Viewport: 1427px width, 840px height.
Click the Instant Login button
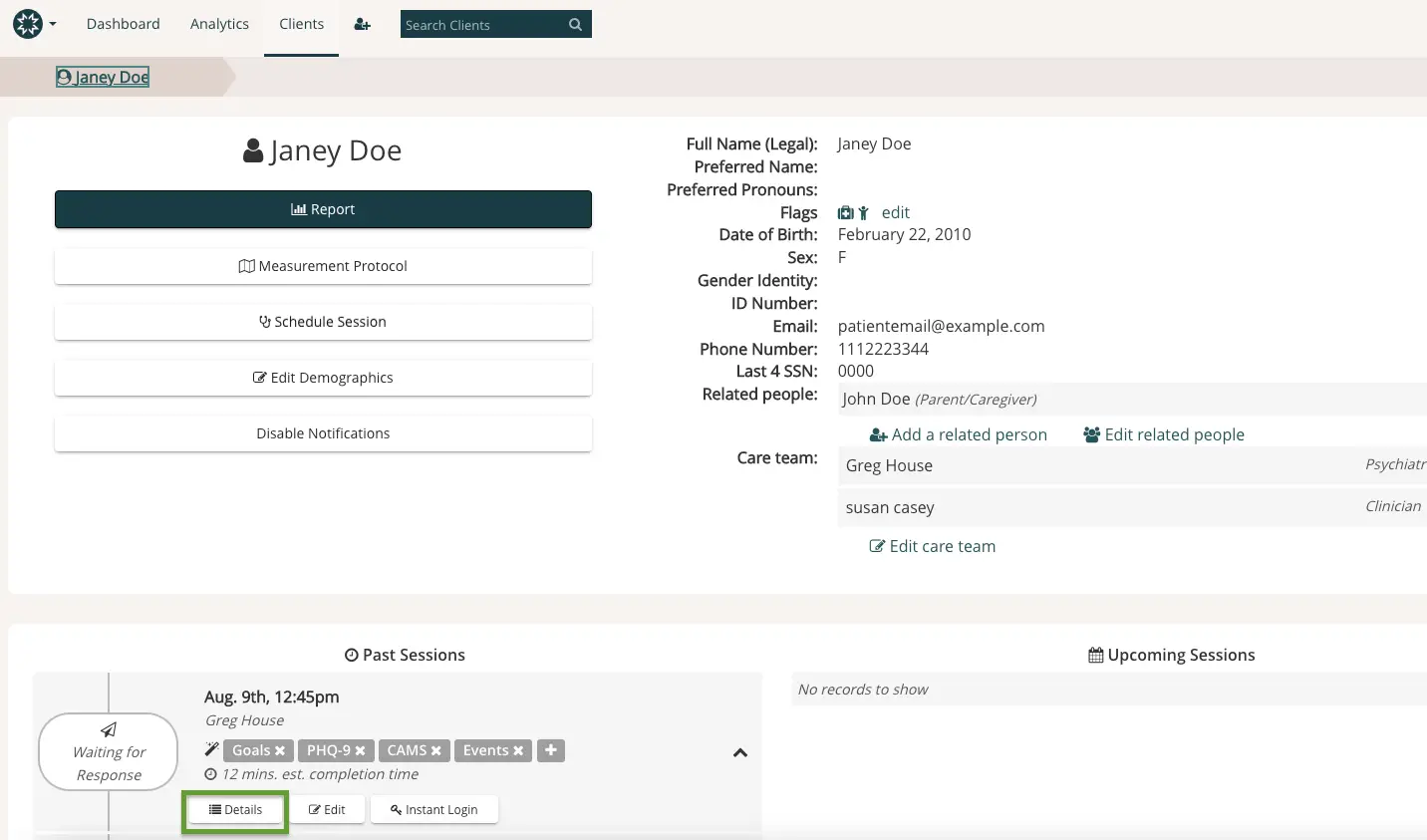[433, 809]
